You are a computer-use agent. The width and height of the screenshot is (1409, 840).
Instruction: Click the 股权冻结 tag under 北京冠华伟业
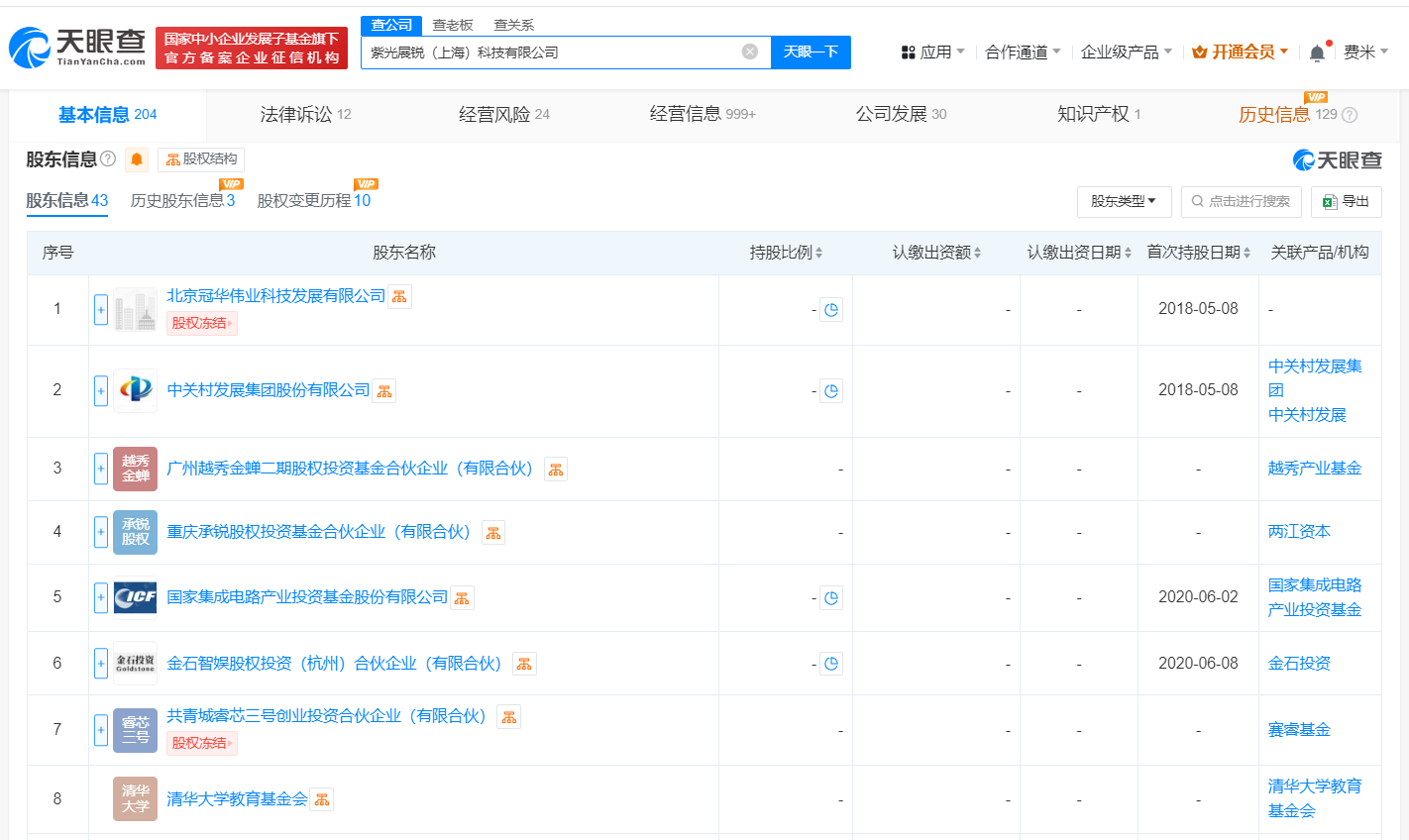[x=202, y=324]
